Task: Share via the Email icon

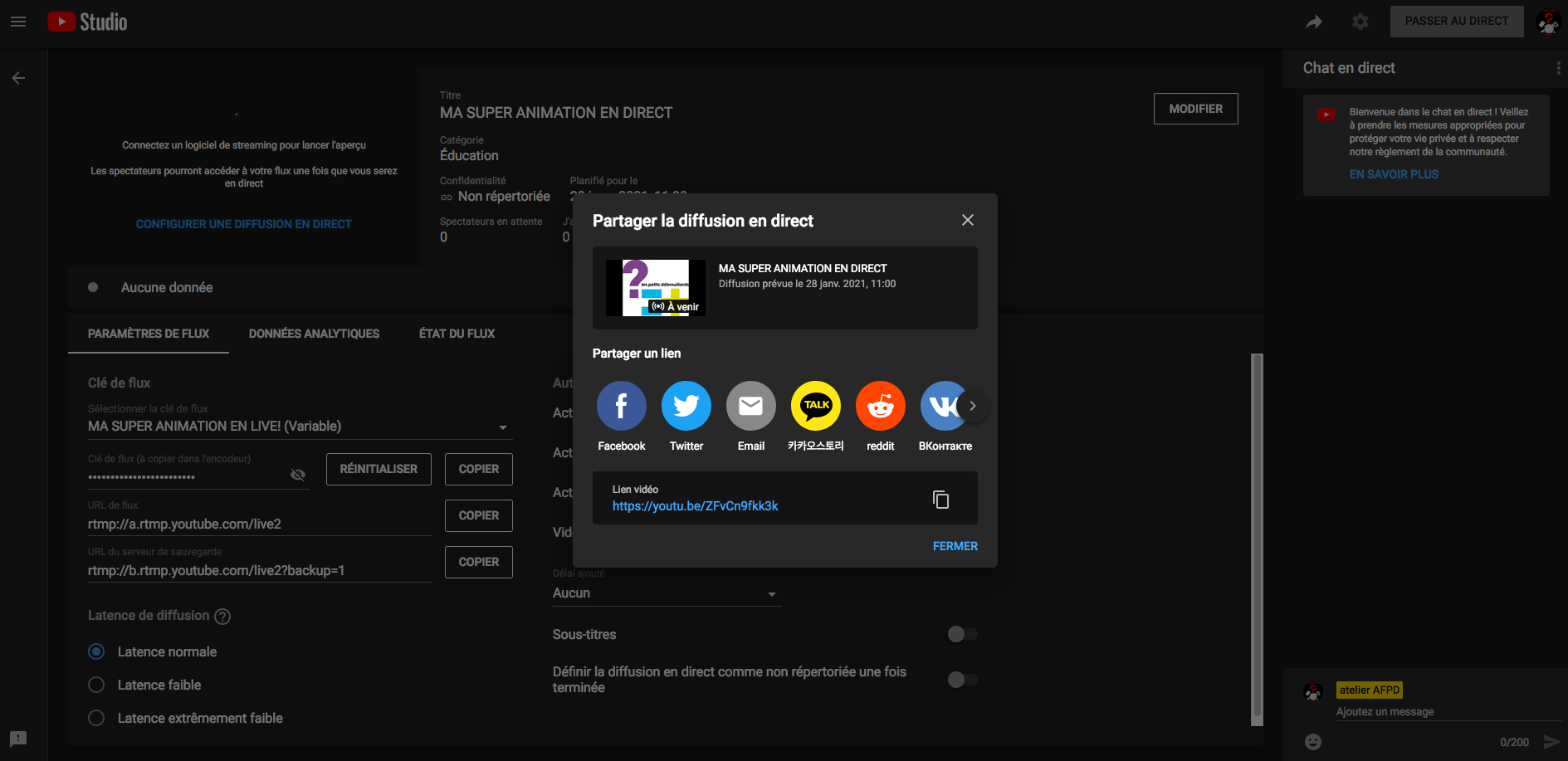Action: coord(750,406)
